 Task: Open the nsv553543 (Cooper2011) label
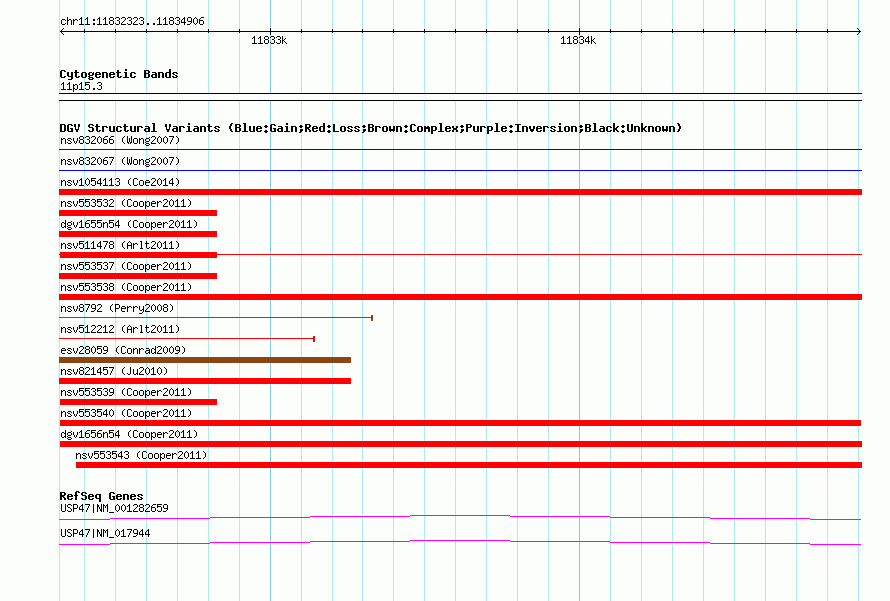(141, 455)
